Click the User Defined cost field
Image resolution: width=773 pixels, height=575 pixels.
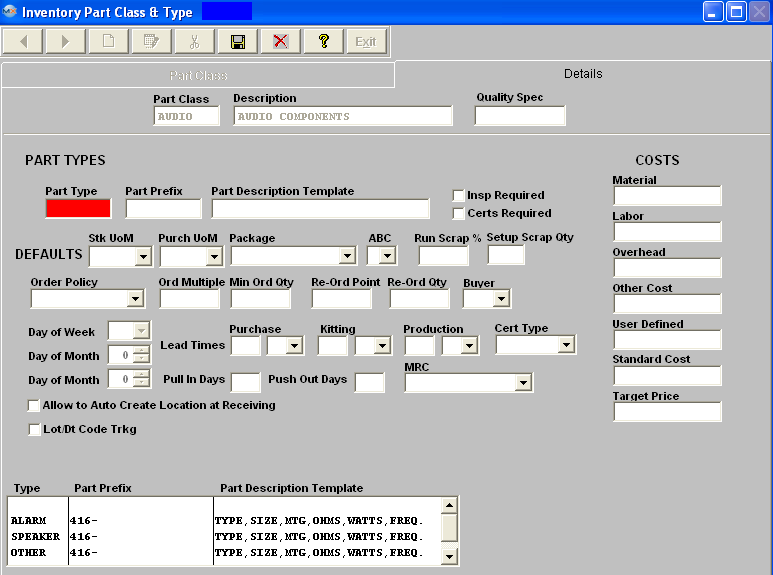668,340
